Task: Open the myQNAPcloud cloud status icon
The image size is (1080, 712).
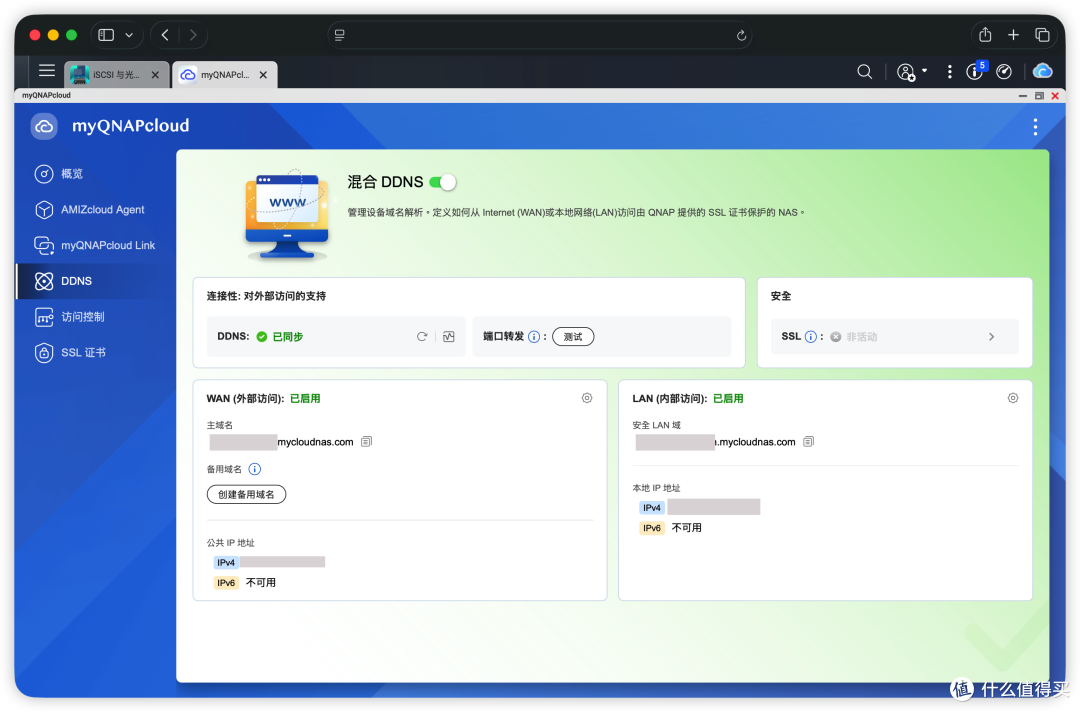Action: tap(1042, 71)
